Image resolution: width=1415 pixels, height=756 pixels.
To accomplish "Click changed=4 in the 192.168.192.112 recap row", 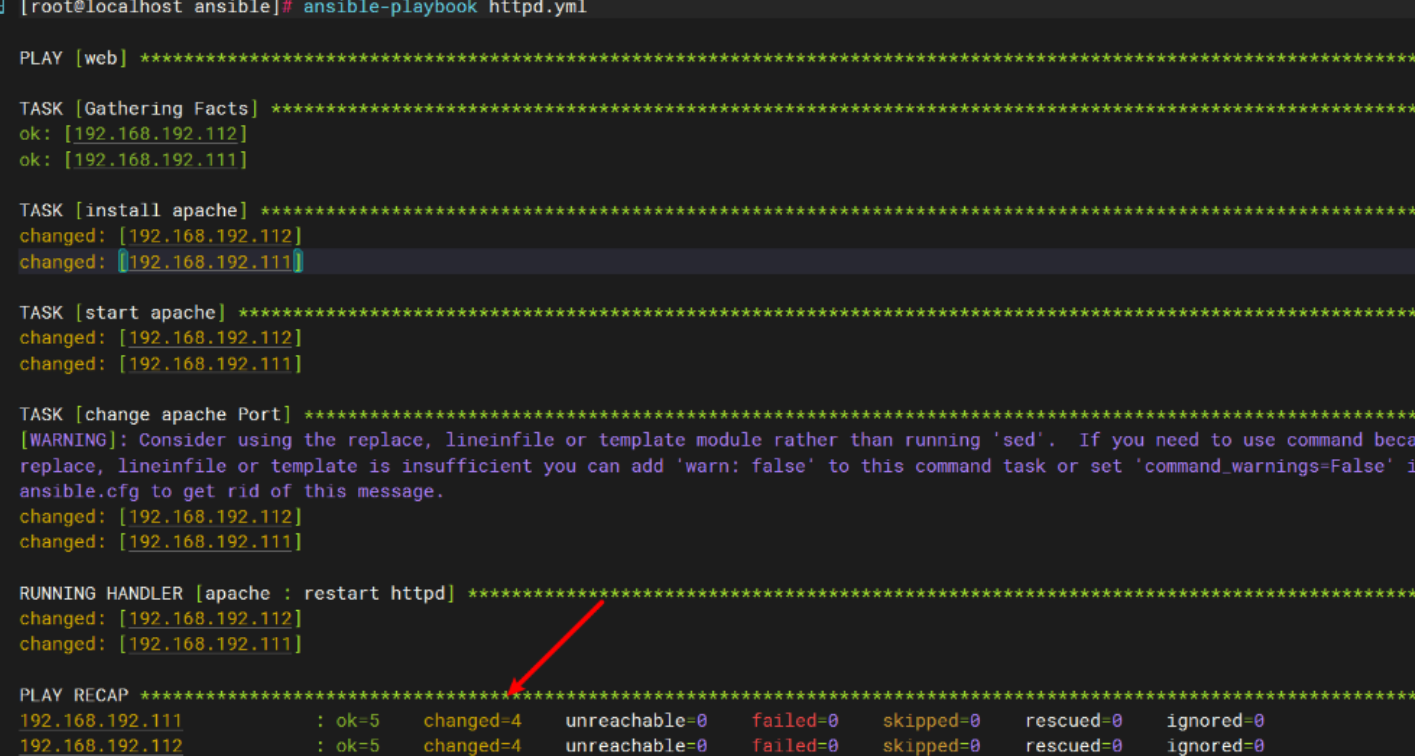I will tap(472, 746).
